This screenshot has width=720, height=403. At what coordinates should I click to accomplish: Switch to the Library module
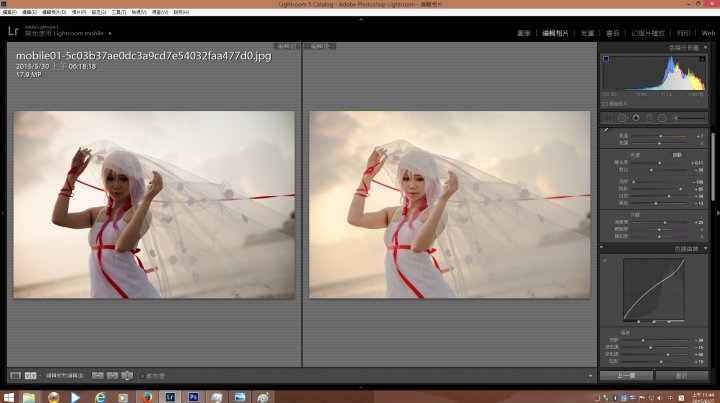point(523,33)
